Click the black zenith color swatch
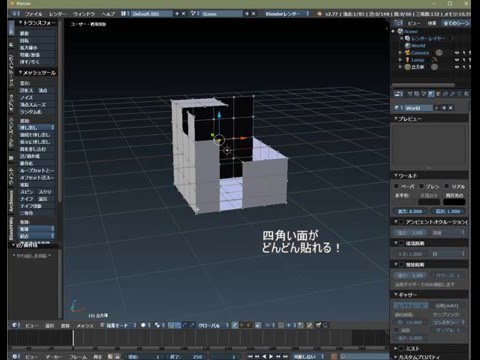480x360 pixels. 454,202
